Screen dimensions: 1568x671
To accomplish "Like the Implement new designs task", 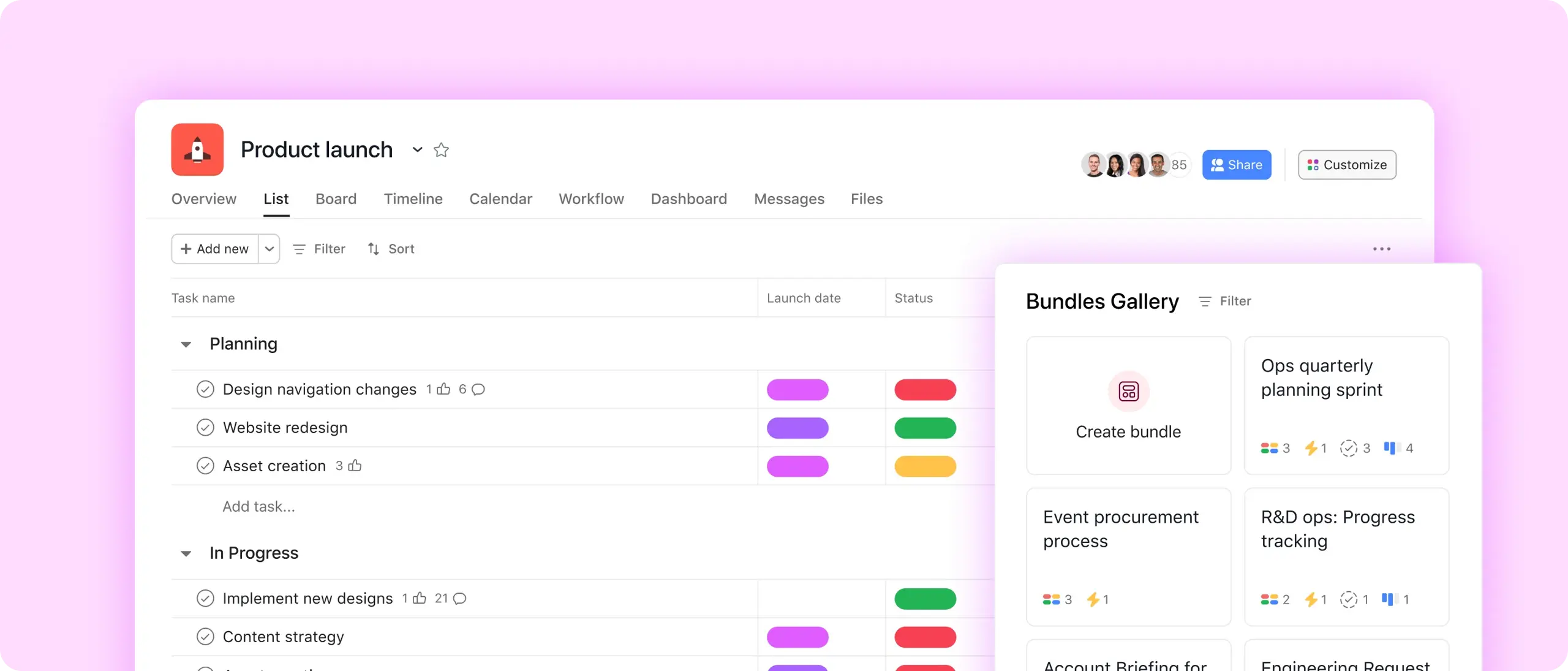I will pyautogui.click(x=420, y=598).
